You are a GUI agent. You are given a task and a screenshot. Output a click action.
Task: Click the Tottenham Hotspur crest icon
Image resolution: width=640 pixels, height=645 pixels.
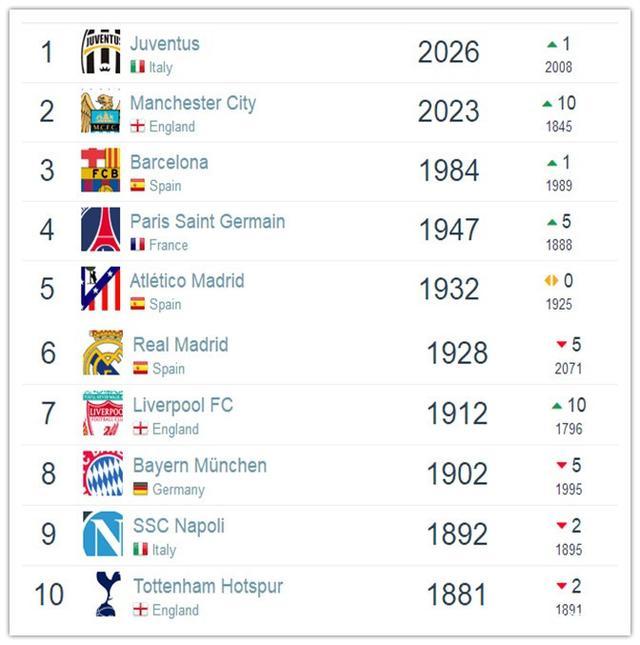click(103, 594)
